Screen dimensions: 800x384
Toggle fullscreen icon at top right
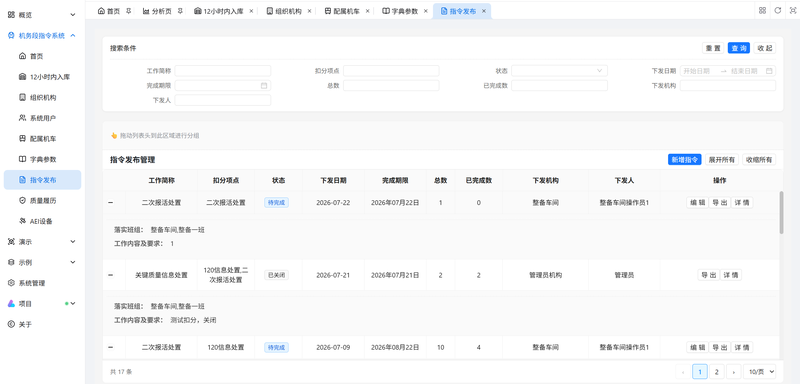793,10
